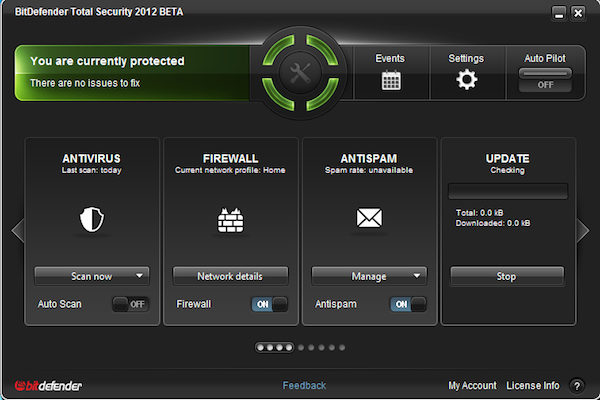
Task: Click 'Last scan: today' text
Action: (91, 170)
